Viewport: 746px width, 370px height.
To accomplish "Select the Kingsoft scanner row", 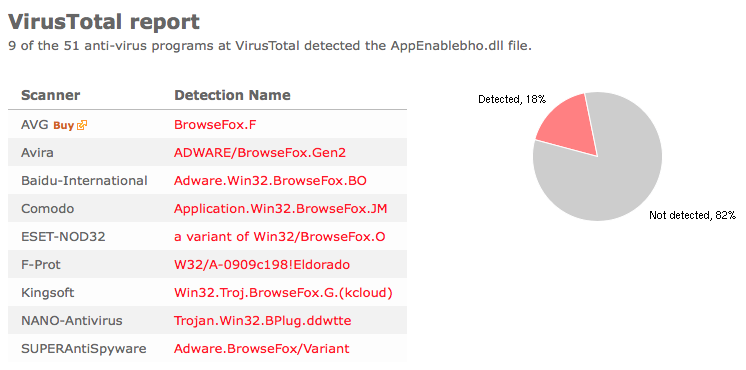I will [207, 293].
